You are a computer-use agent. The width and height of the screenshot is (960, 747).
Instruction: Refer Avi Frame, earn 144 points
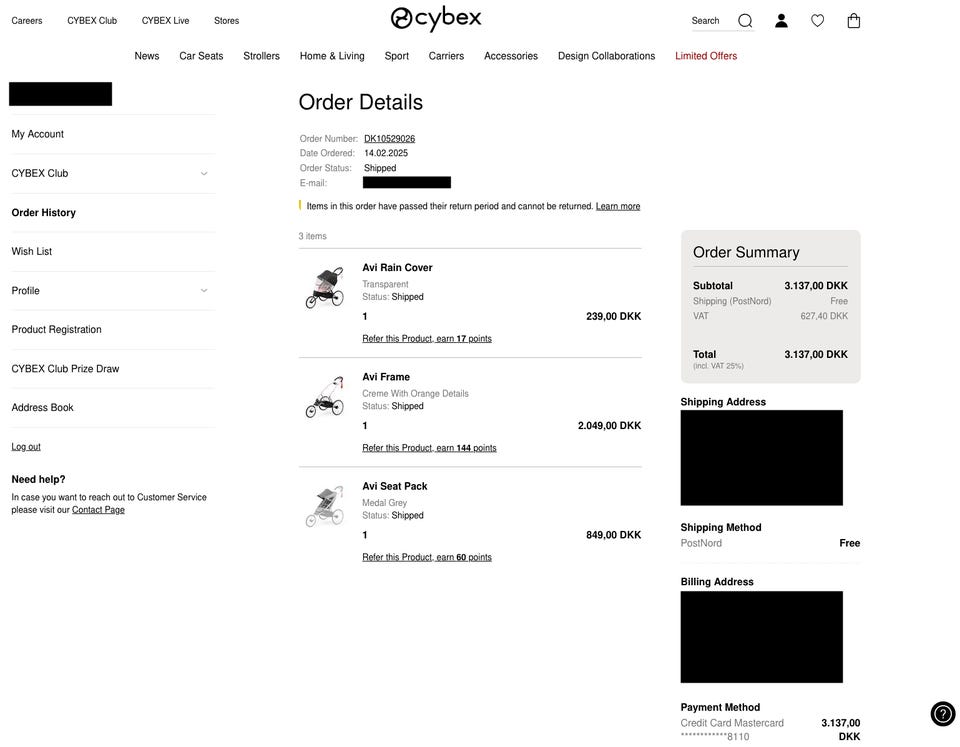point(429,448)
